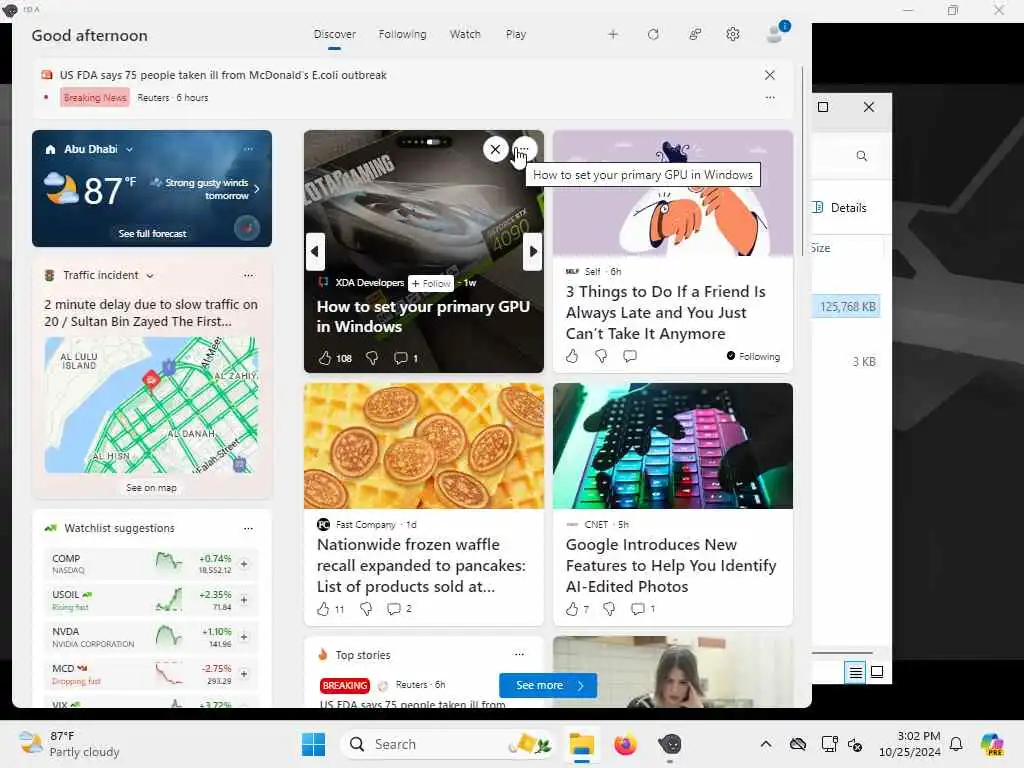Open the McDonald's E.coli outbreak headline

[223, 75]
